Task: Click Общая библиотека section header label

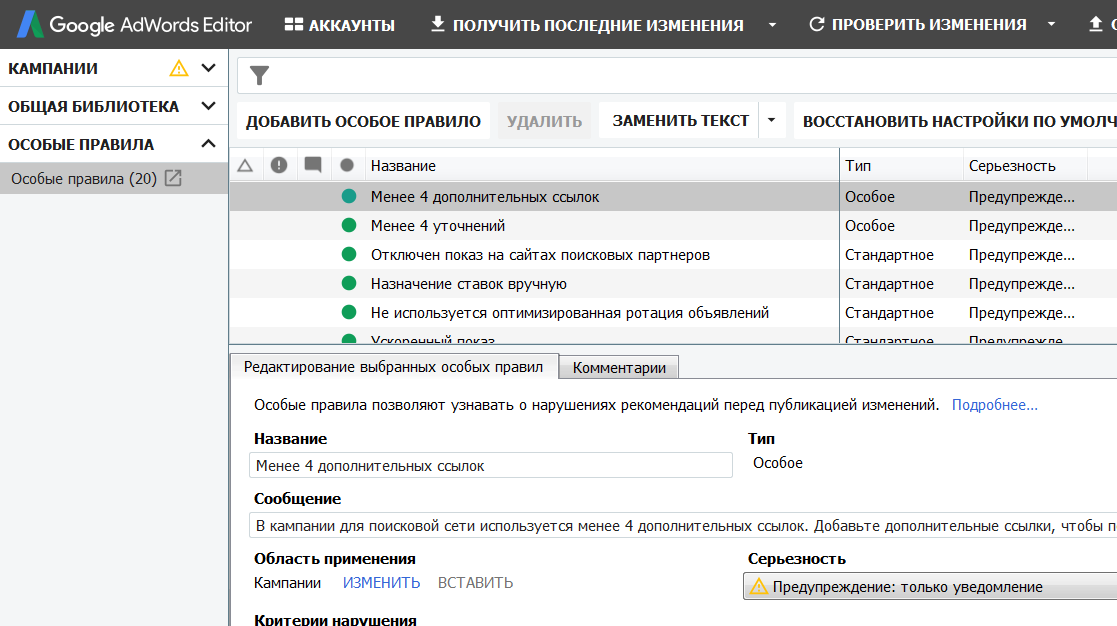Action: (x=93, y=106)
